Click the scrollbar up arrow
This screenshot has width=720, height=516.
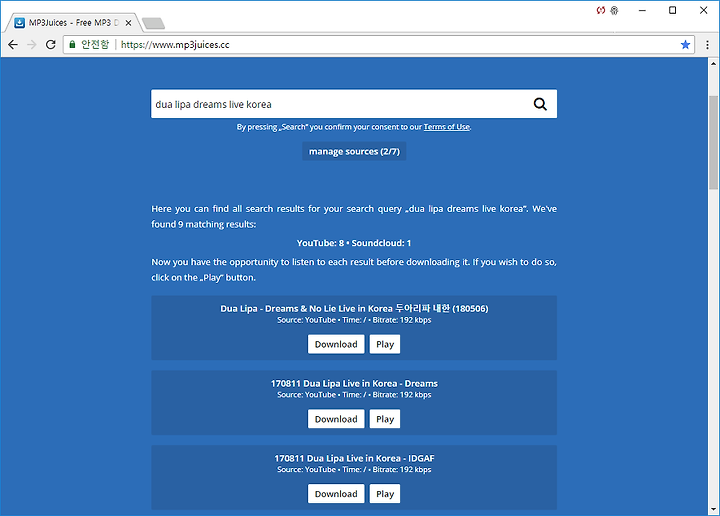pyautogui.click(x=713, y=63)
